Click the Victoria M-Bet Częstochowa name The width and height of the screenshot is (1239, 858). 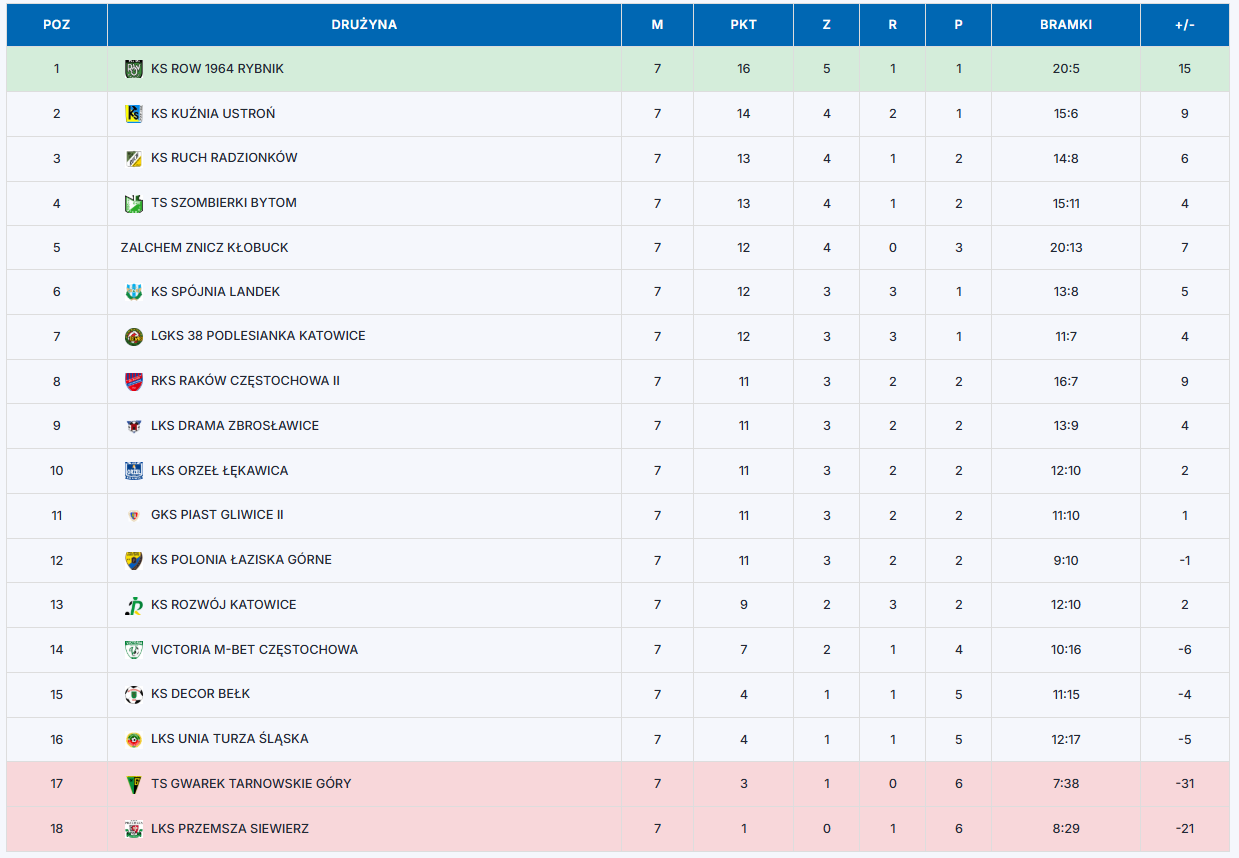(254, 650)
